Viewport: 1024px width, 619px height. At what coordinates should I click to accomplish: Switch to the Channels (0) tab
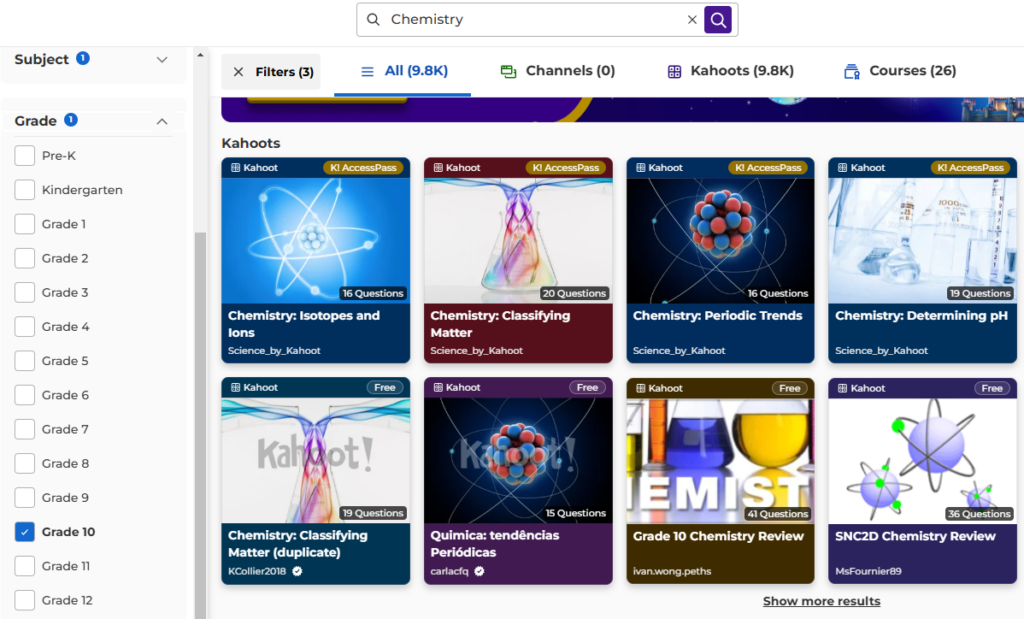coord(558,71)
